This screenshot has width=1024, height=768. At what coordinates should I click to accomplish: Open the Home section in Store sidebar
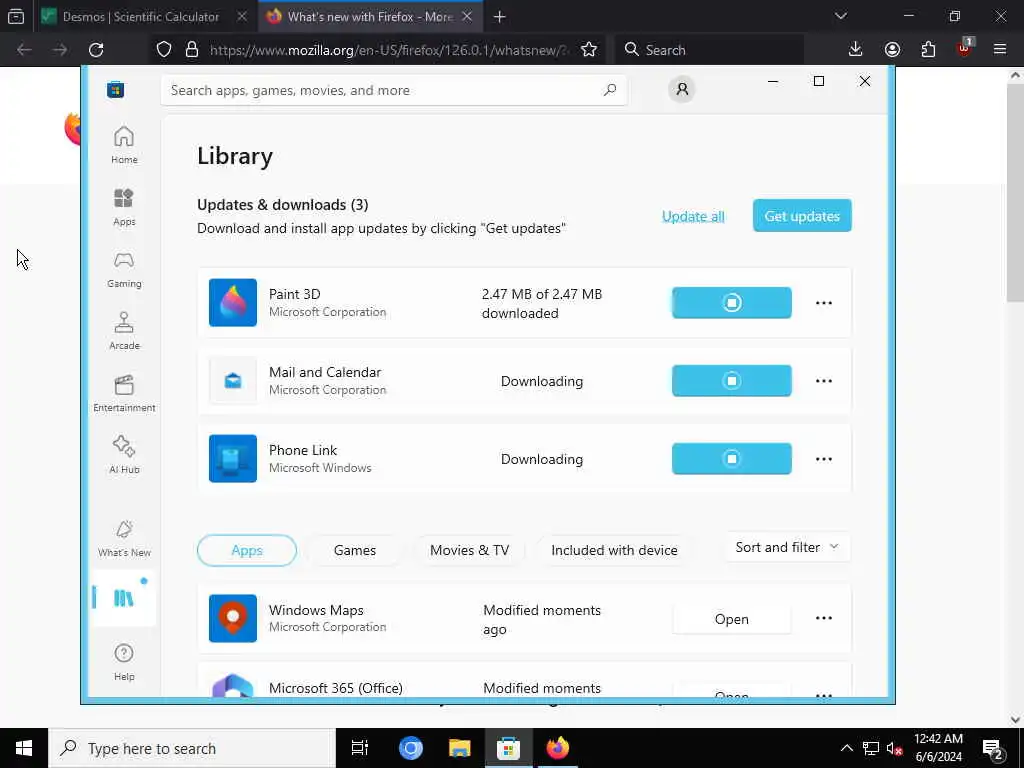[124, 145]
